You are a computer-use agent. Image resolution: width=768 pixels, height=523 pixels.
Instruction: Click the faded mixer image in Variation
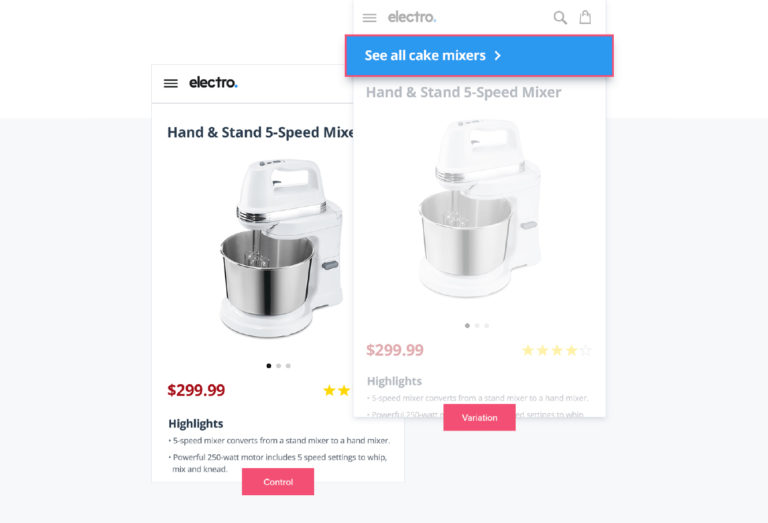click(x=480, y=208)
